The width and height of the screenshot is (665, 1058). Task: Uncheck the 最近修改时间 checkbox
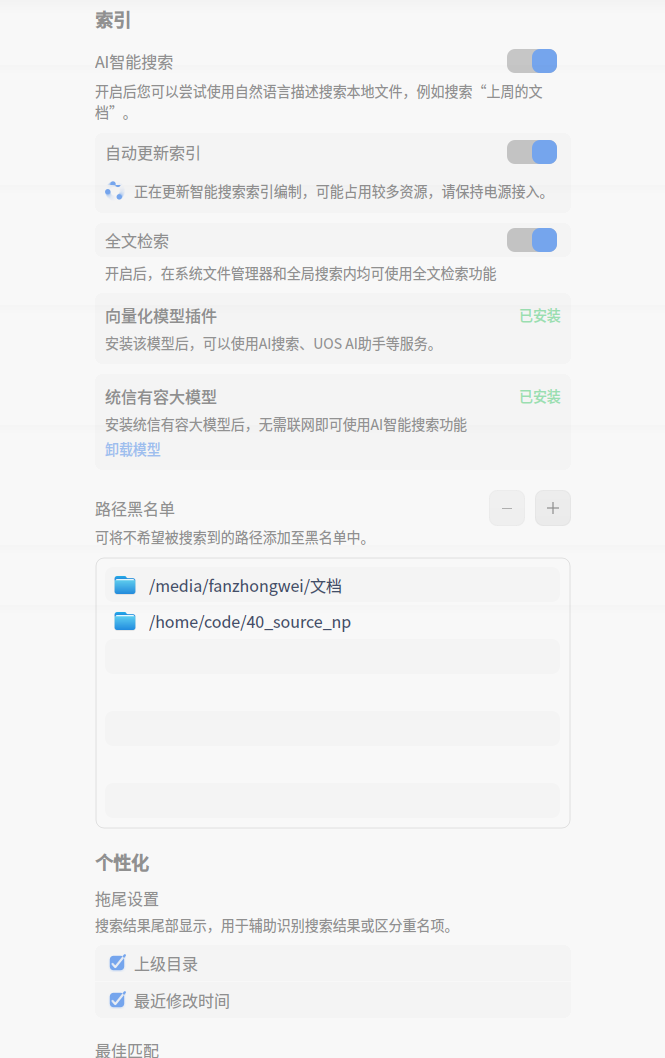pyautogui.click(x=117, y=999)
